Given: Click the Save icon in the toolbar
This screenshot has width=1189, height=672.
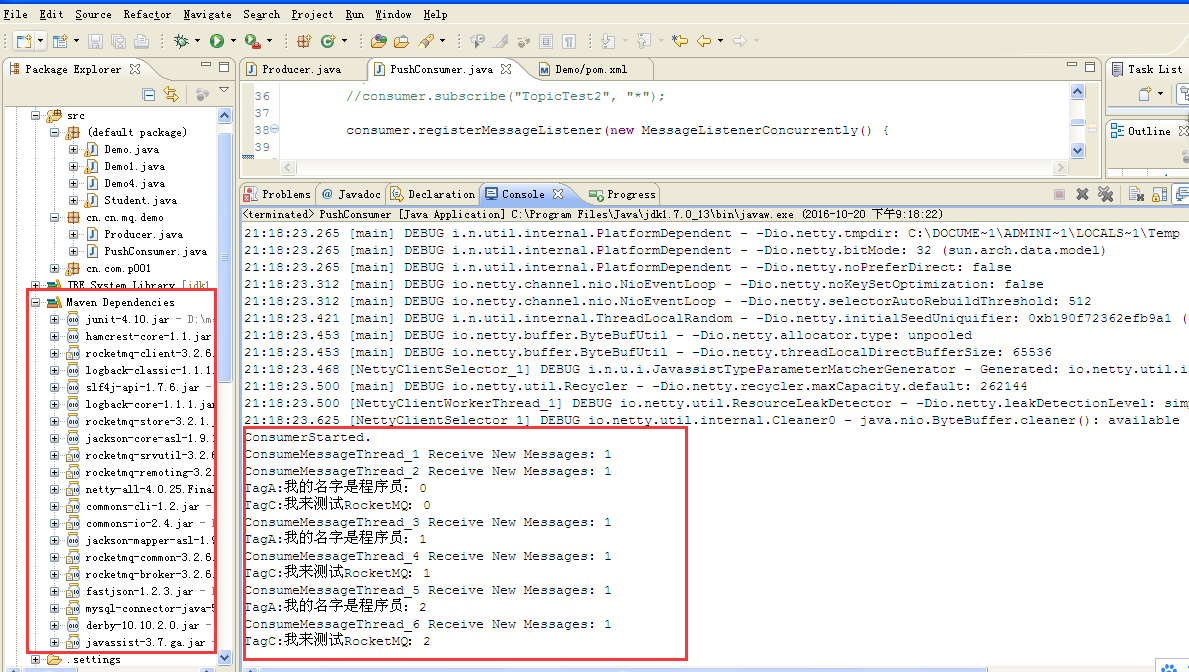Looking at the screenshot, I should tap(95, 42).
